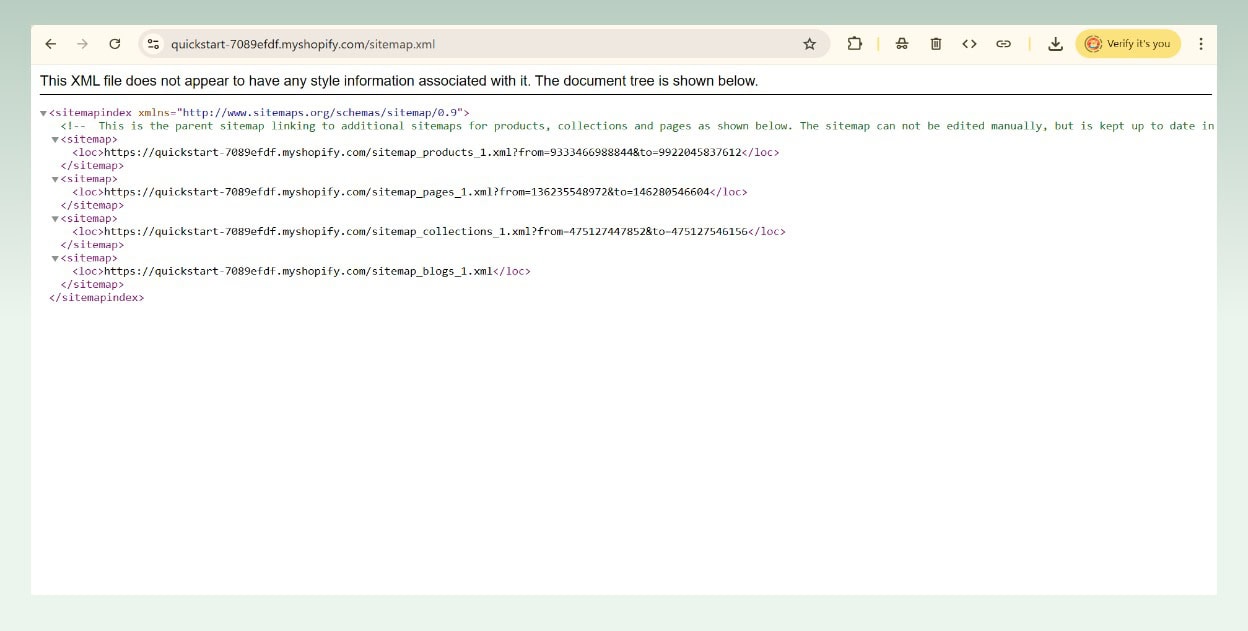
Task: Click the 'XML file does not appear' notice
Action: click(399, 80)
